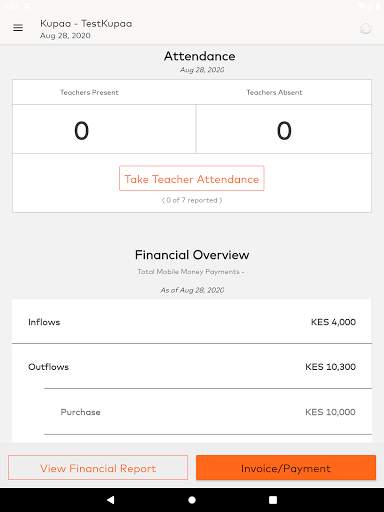Click Take Teacher Attendance button
The image size is (384, 512).
coord(192,178)
